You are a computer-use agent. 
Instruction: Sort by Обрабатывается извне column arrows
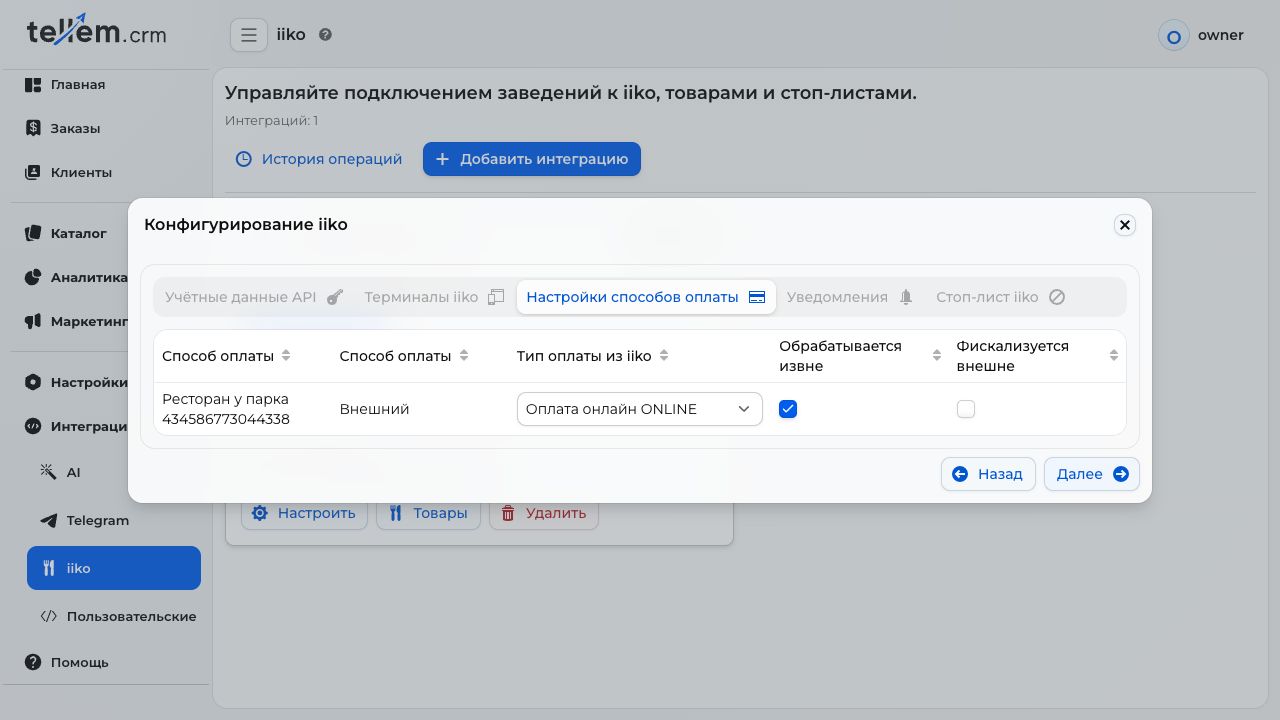pyautogui.click(x=937, y=356)
